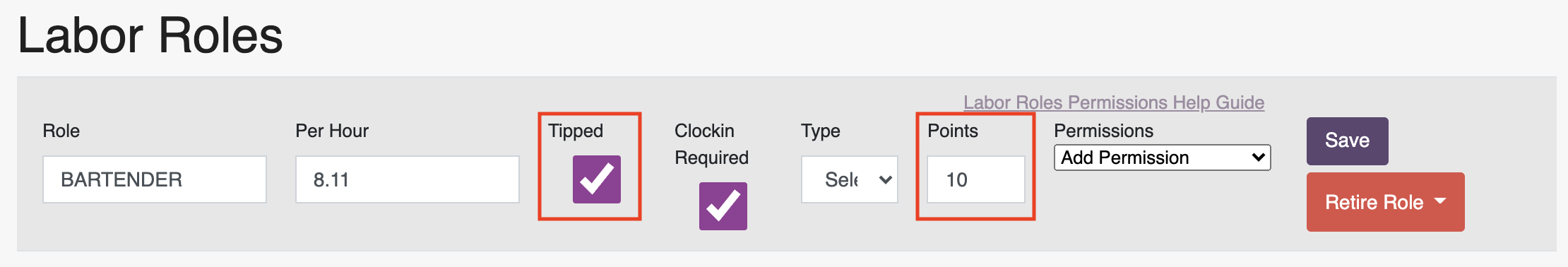The height and width of the screenshot is (267, 1568).
Task: Open the Labor Roles Permissions Help Guide
Action: click(1114, 102)
